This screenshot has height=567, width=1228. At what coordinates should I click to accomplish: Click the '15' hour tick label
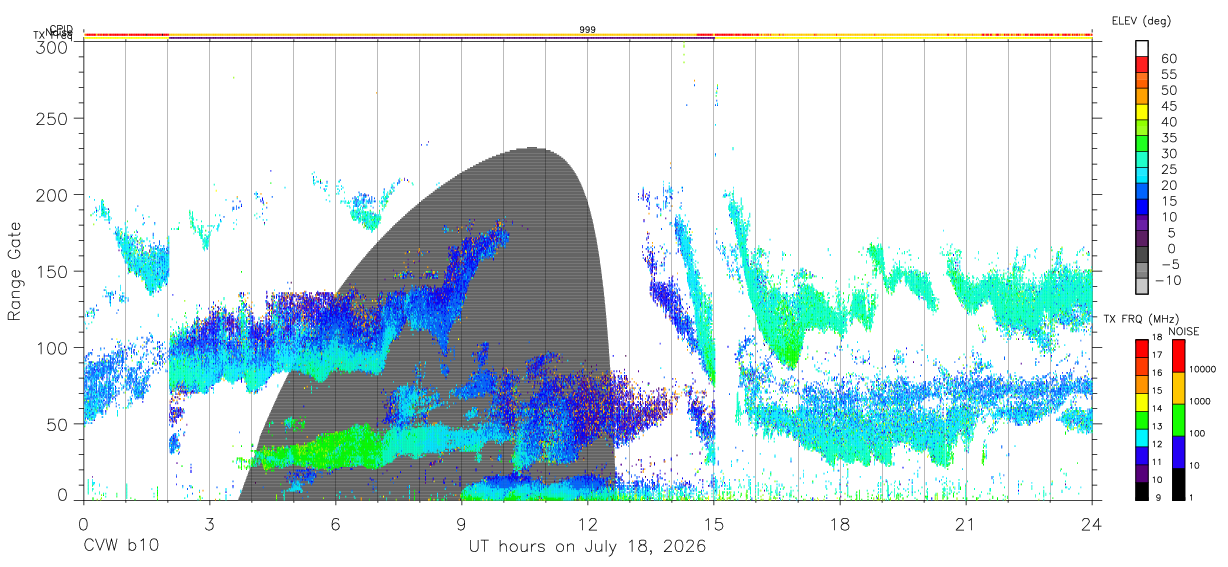coord(714,524)
